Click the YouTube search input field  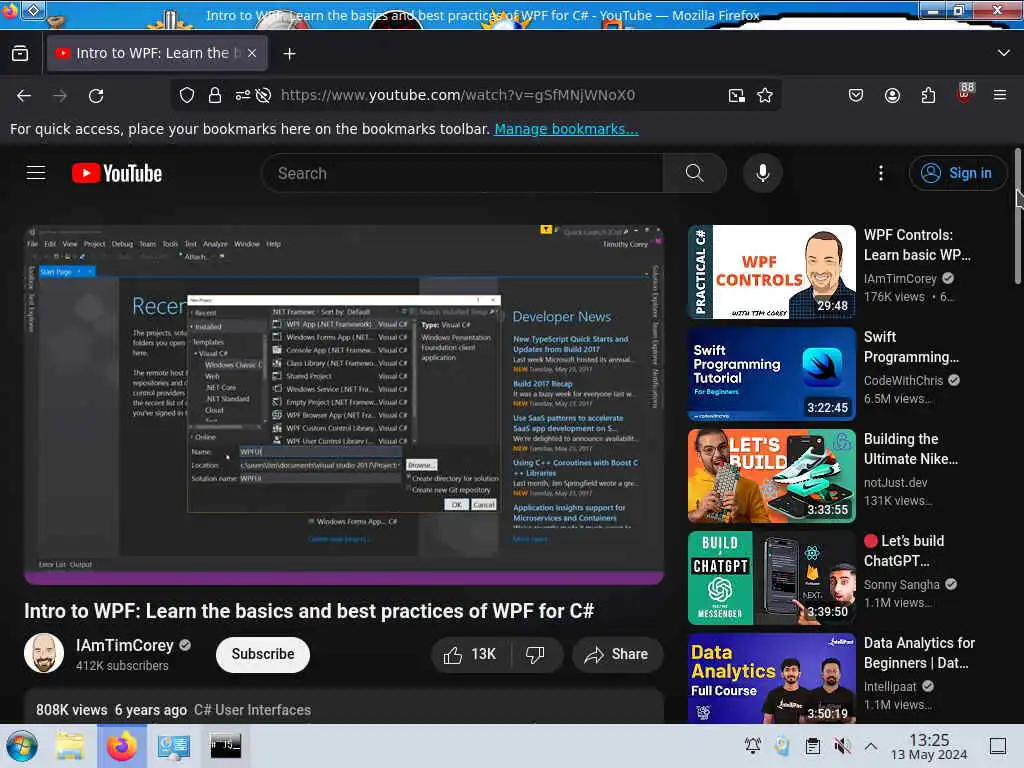coord(462,173)
